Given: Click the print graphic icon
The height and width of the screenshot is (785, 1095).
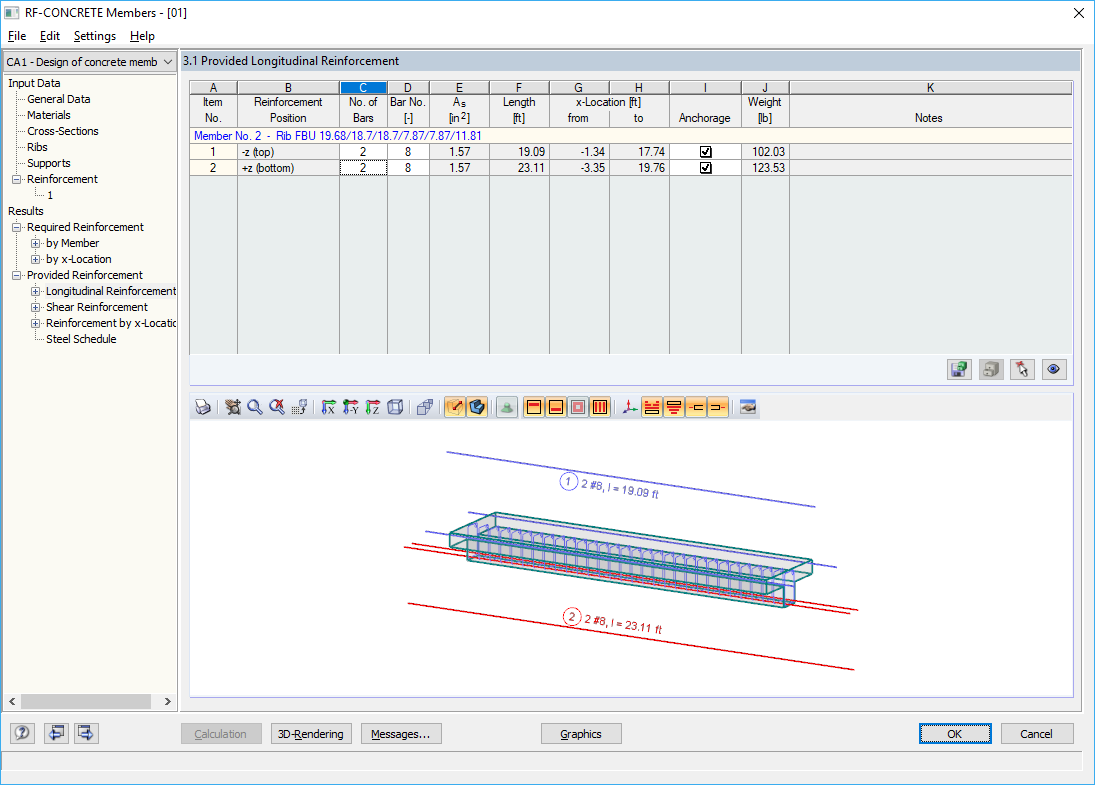Looking at the screenshot, I should 203,407.
